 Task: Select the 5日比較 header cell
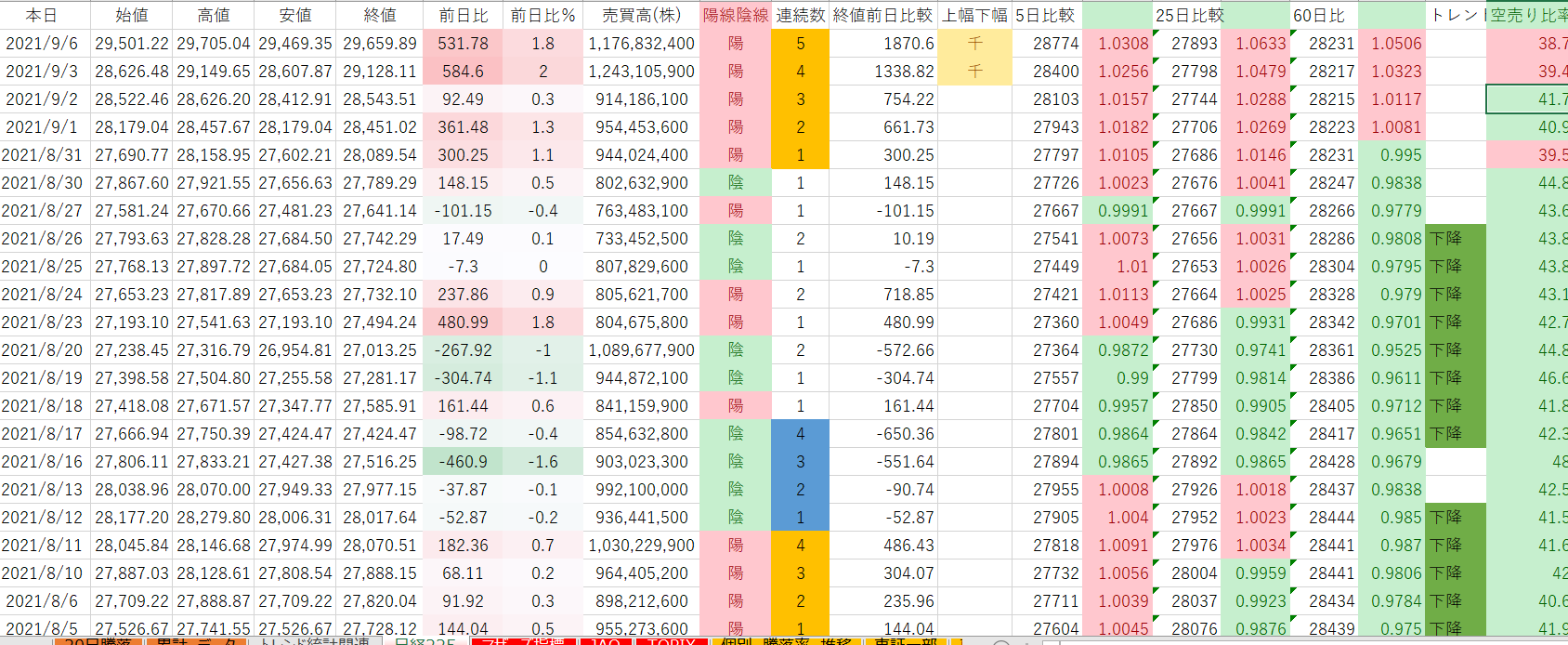[x=1047, y=15]
